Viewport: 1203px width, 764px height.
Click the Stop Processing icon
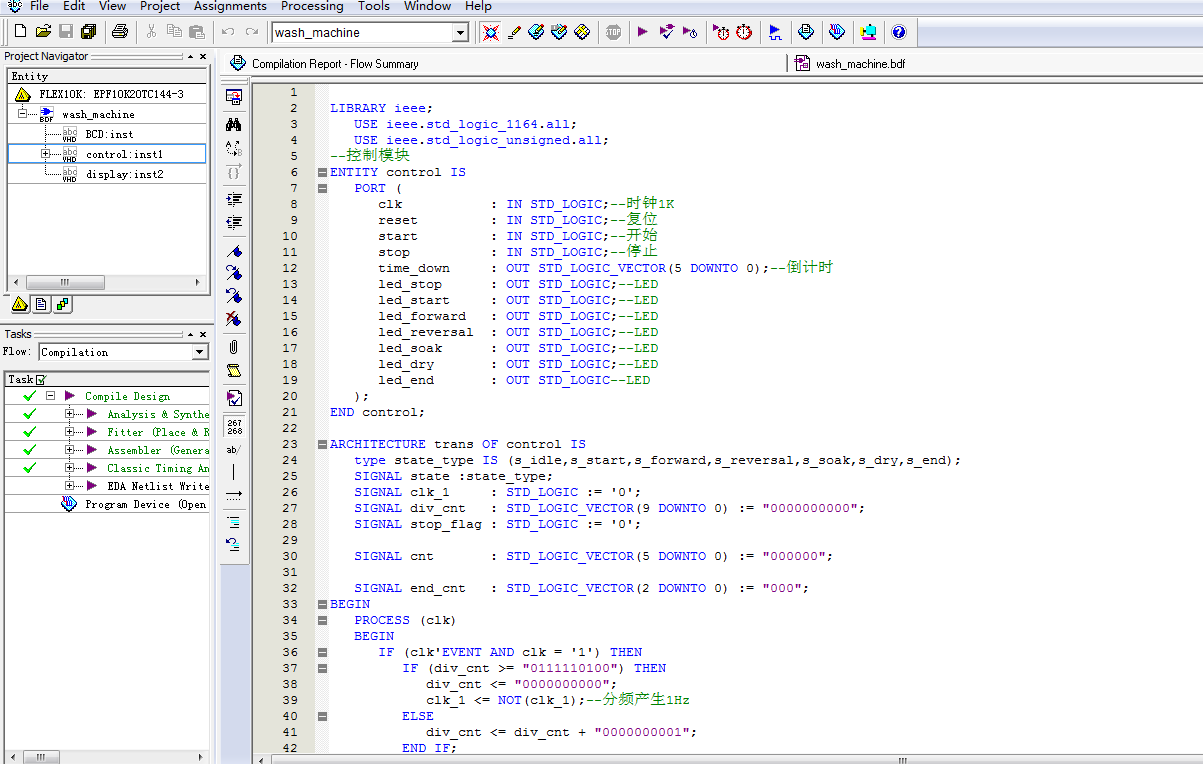pyautogui.click(x=613, y=32)
